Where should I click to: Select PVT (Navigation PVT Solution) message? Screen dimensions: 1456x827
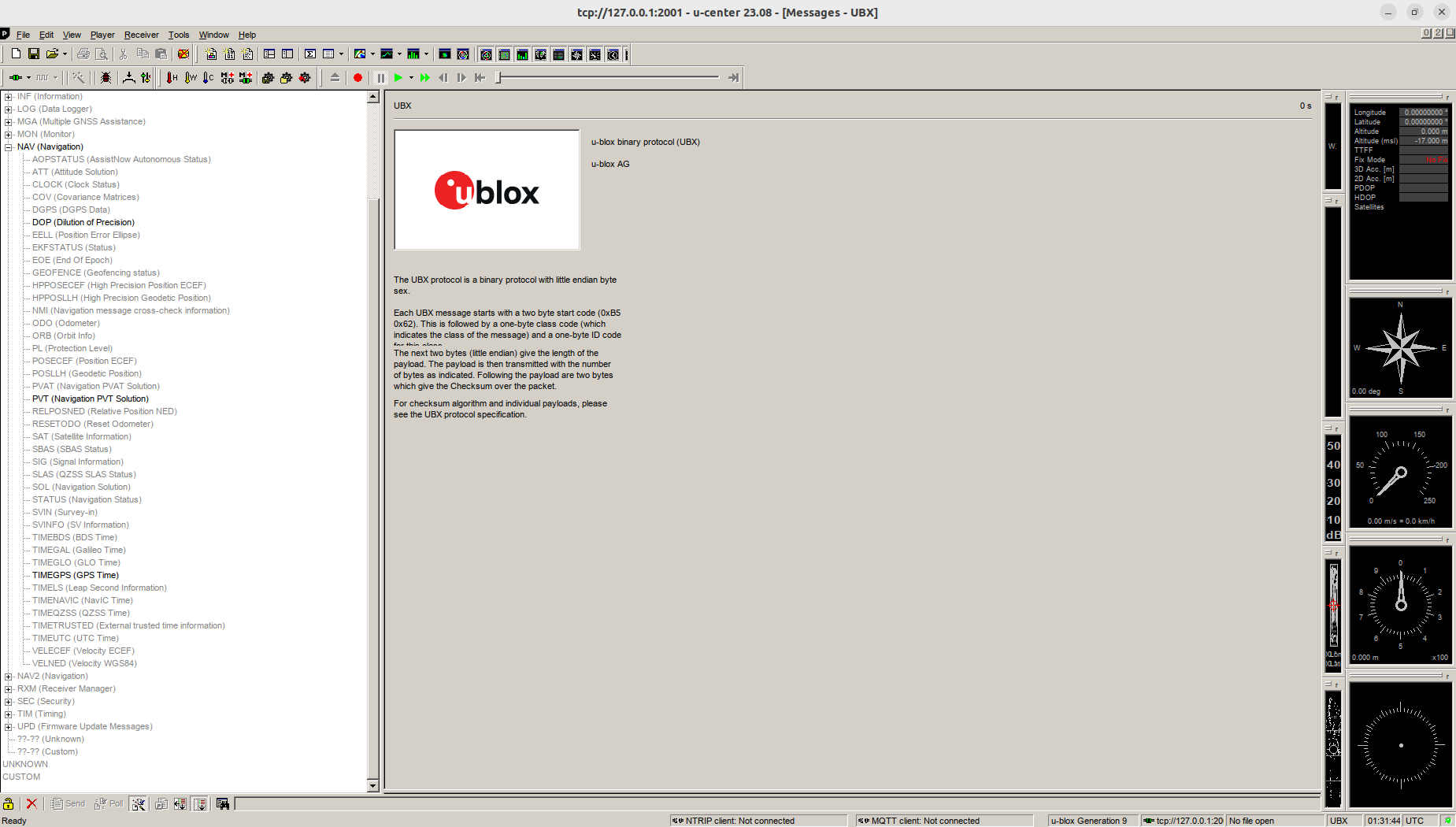coord(90,399)
